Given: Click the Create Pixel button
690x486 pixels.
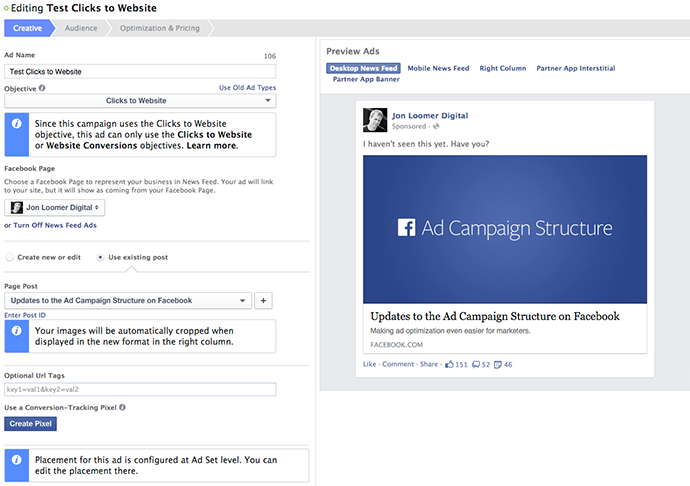Looking at the screenshot, I should point(30,424).
